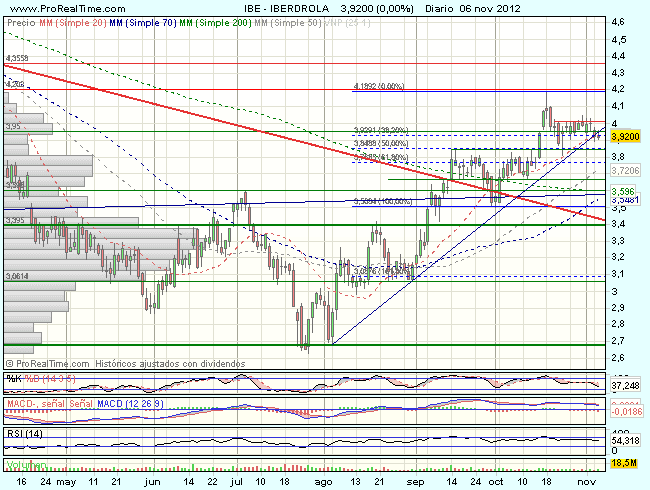Click the ago date axis label

[323, 482]
